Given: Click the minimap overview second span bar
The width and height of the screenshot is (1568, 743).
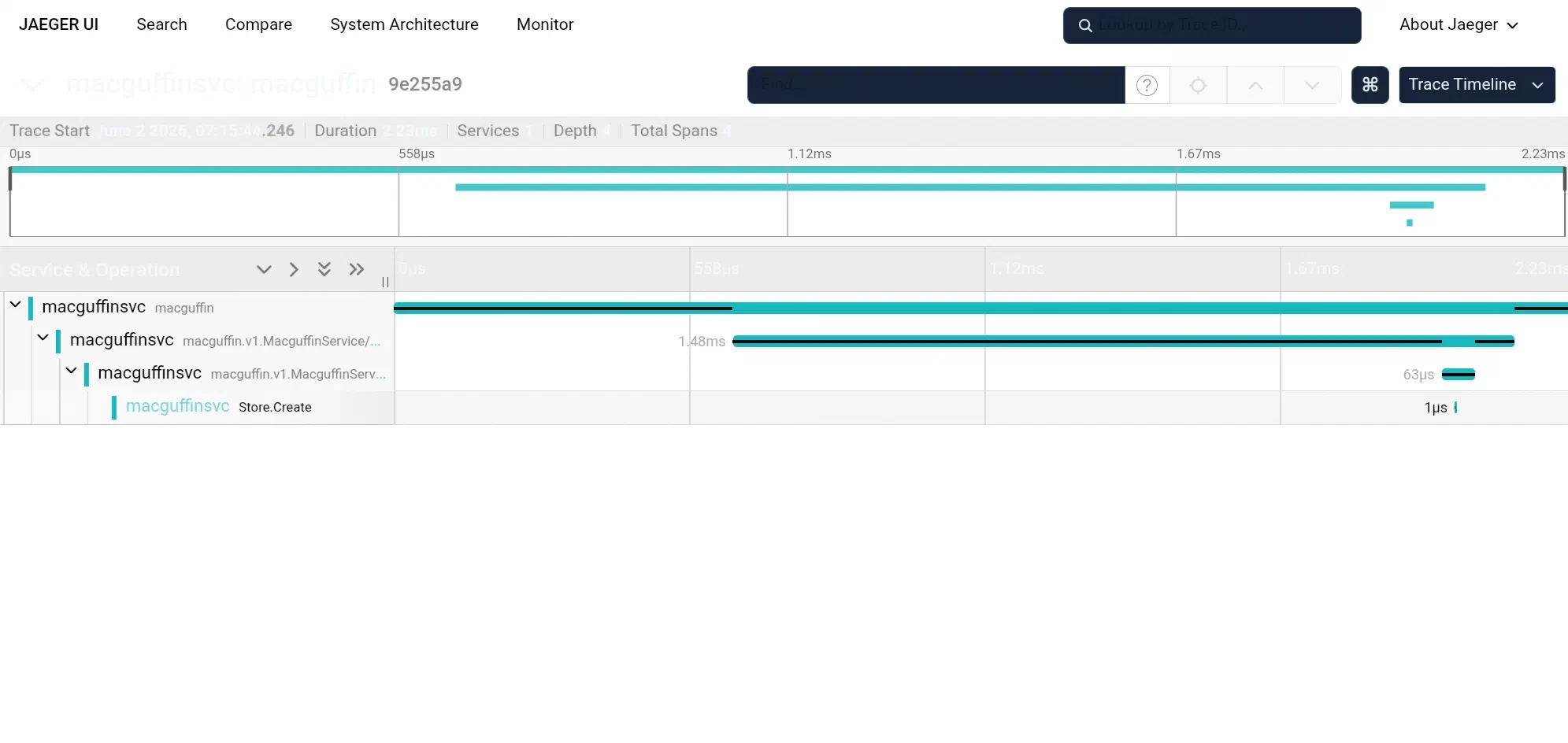Looking at the screenshot, I should coord(970,187).
